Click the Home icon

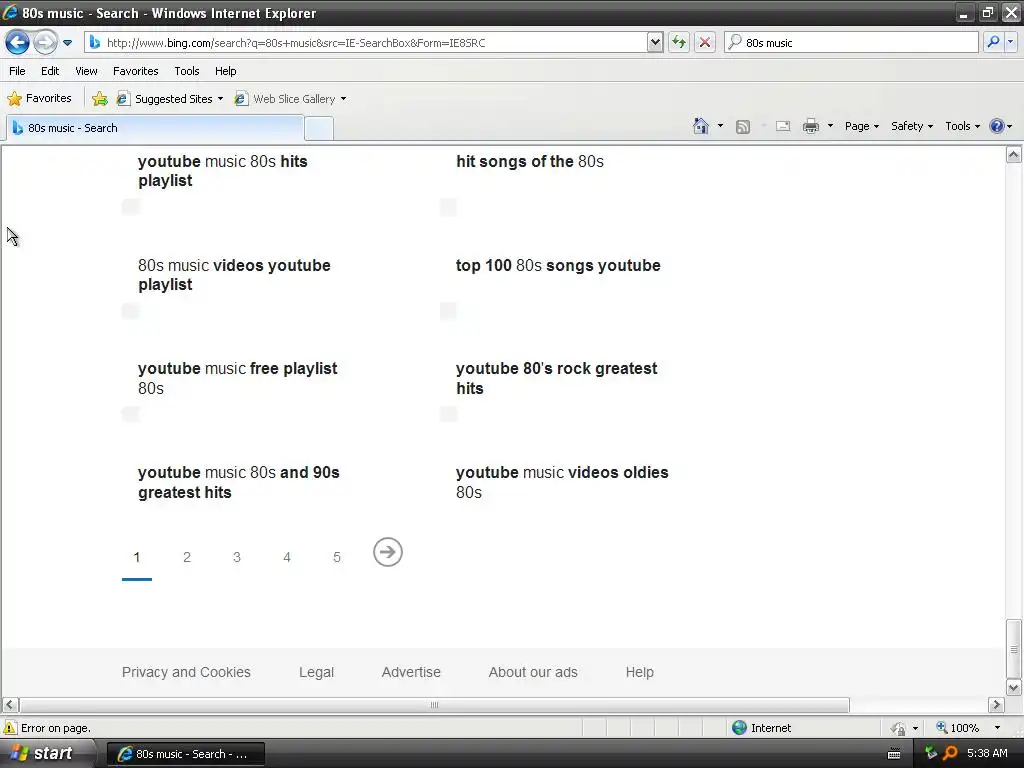701,126
